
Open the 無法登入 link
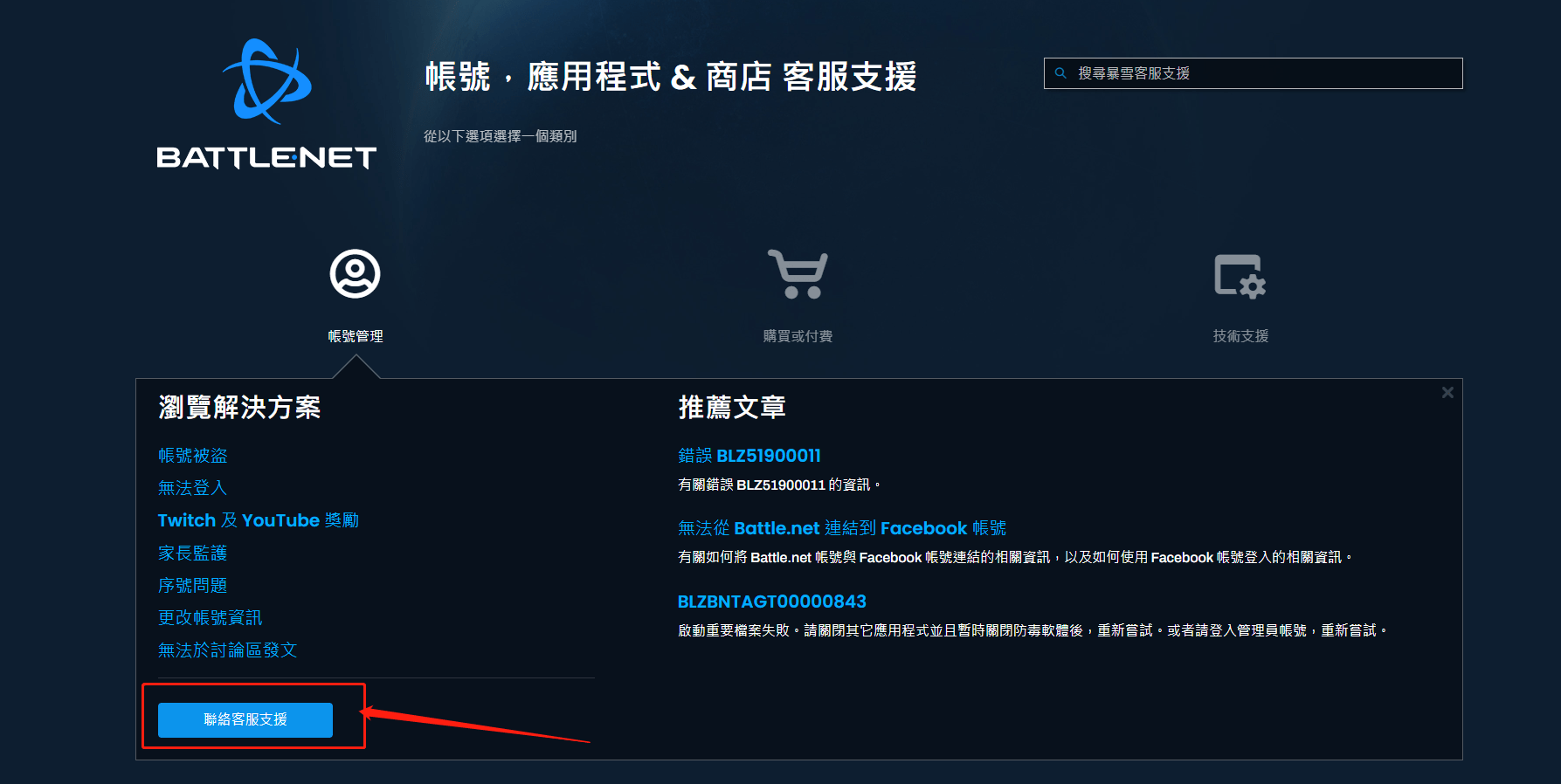pos(193,488)
